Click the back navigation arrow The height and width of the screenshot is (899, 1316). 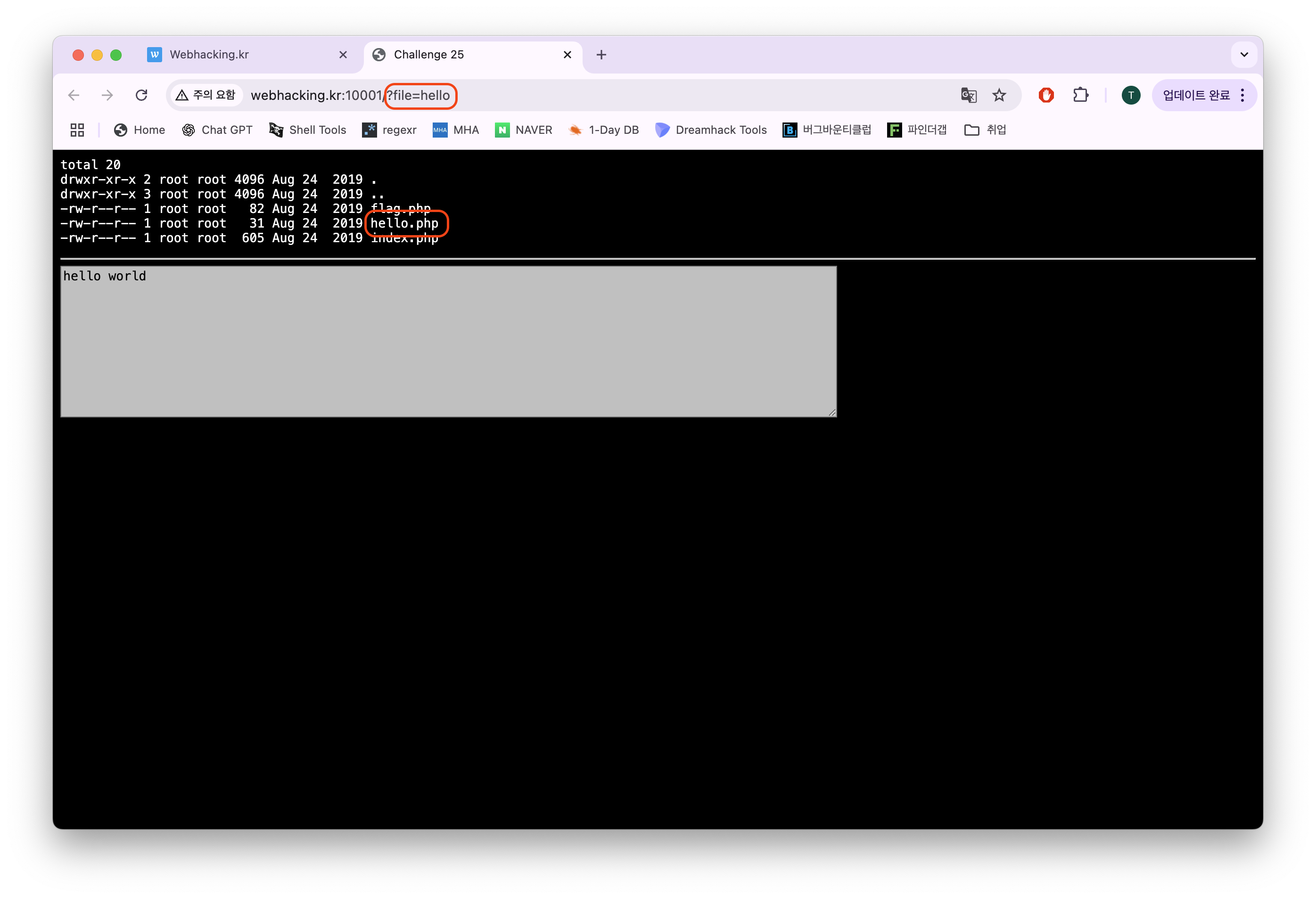[x=74, y=95]
